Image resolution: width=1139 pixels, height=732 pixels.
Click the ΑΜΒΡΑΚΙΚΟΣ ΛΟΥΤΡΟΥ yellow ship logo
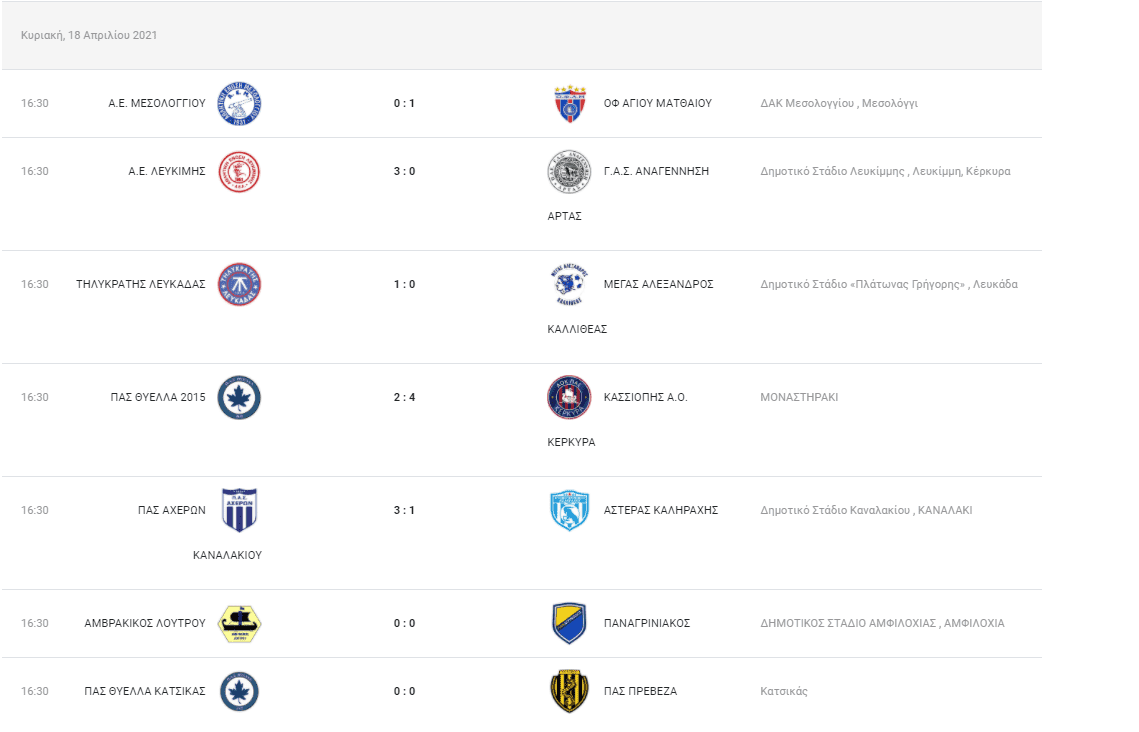[x=240, y=624]
